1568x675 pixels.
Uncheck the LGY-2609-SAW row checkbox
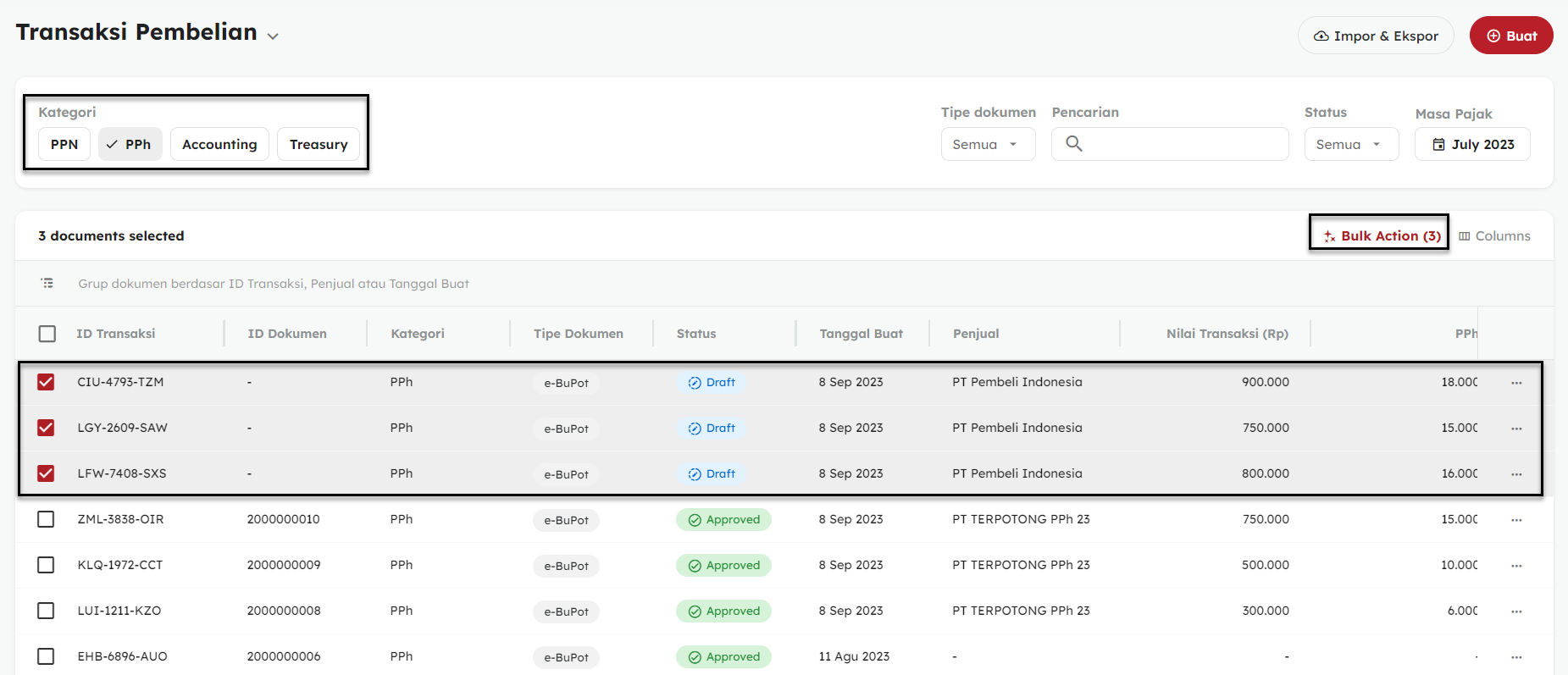46,428
